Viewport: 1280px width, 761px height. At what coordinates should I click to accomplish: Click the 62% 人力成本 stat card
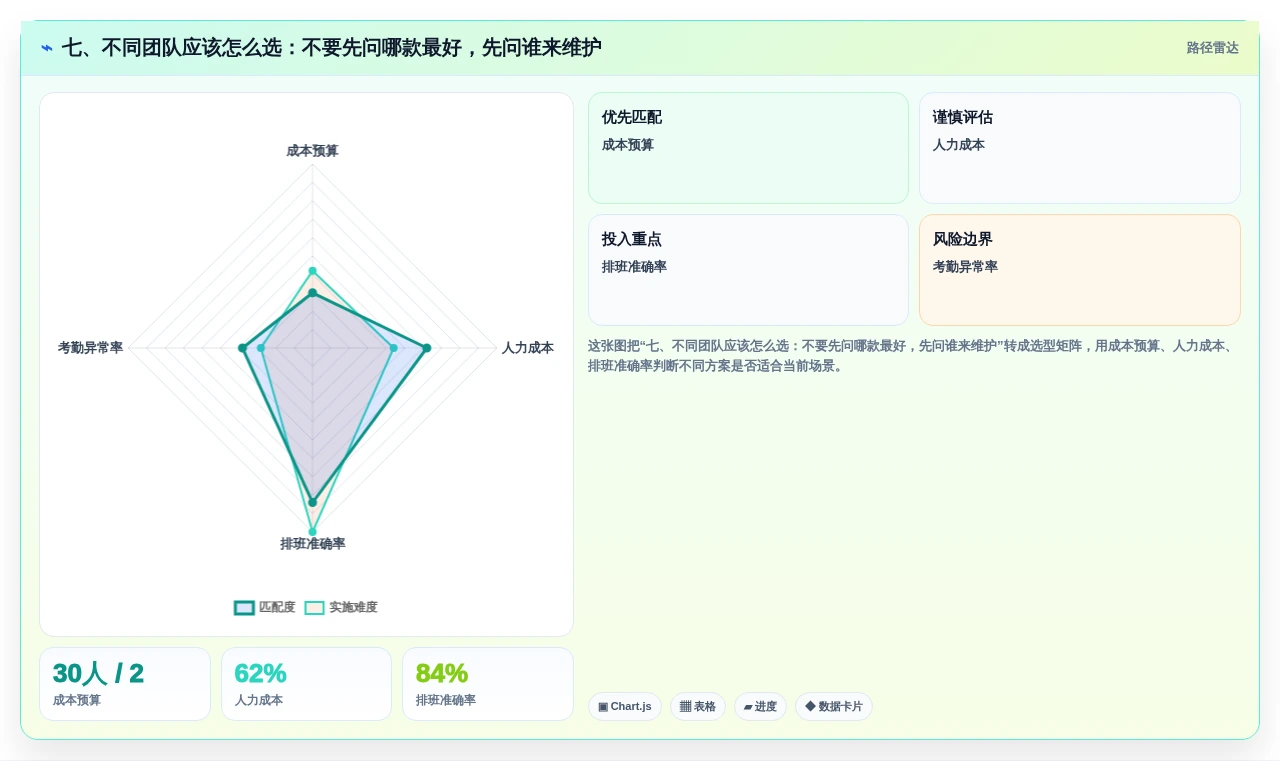point(306,684)
